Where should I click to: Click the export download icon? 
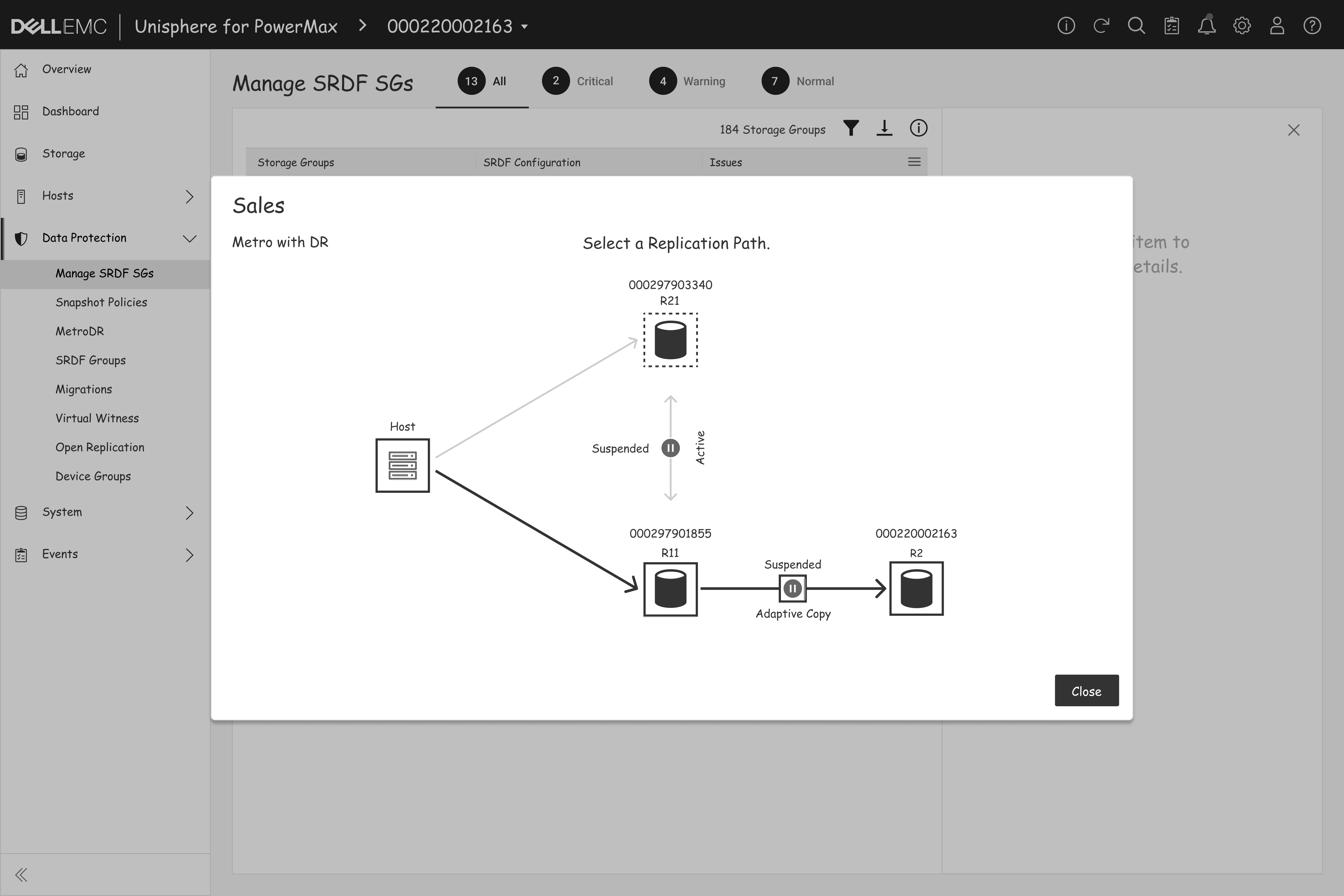point(884,128)
